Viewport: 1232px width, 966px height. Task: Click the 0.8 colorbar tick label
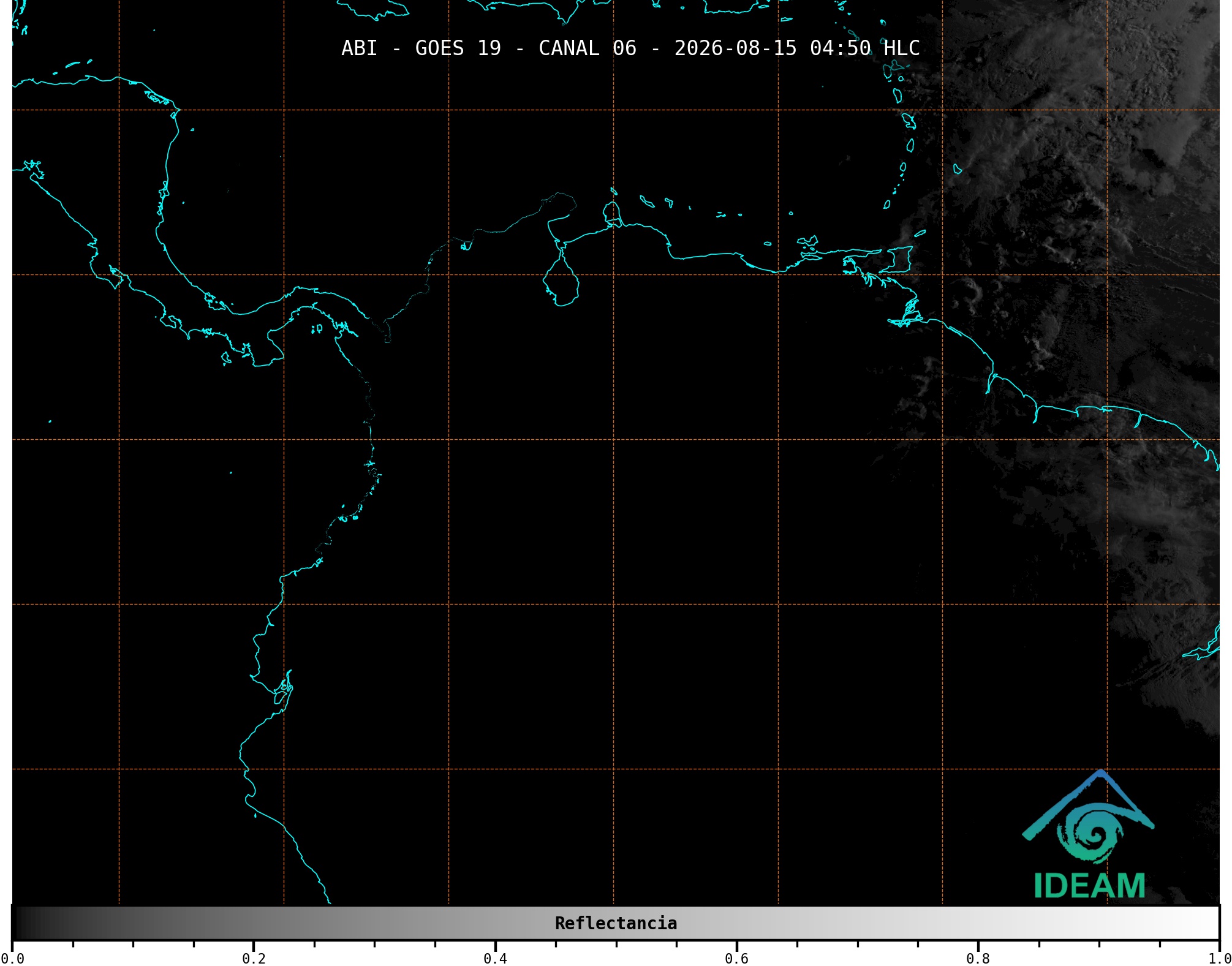978,958
